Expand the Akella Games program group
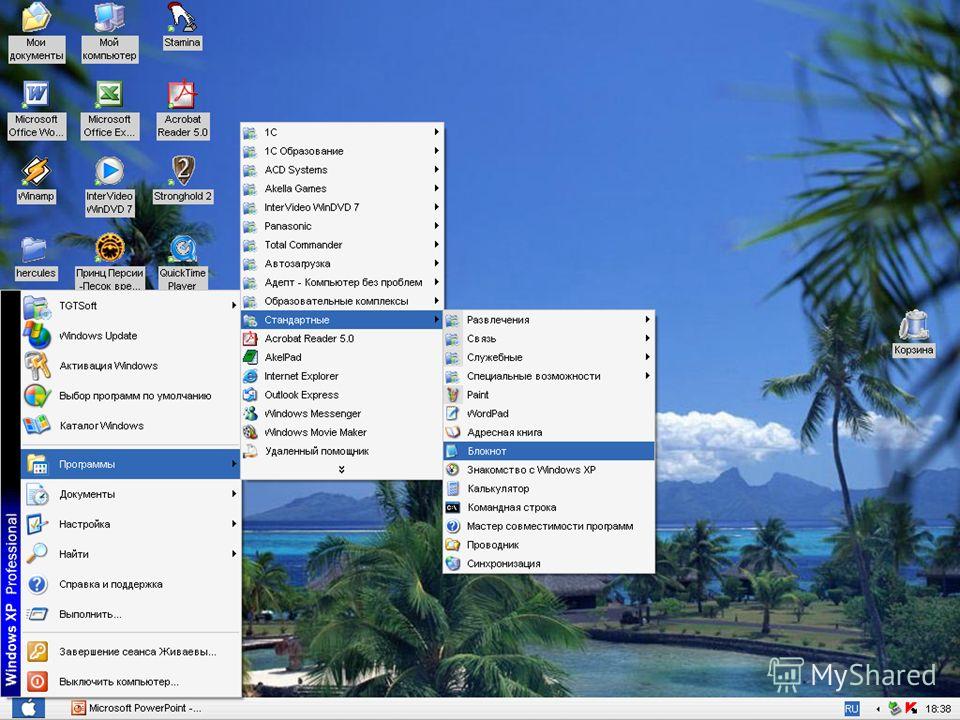 coord(342,189)
